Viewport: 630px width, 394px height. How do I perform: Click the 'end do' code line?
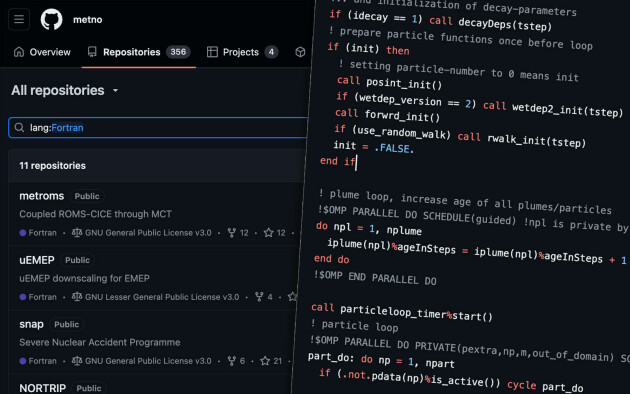(x=331, y=259)
